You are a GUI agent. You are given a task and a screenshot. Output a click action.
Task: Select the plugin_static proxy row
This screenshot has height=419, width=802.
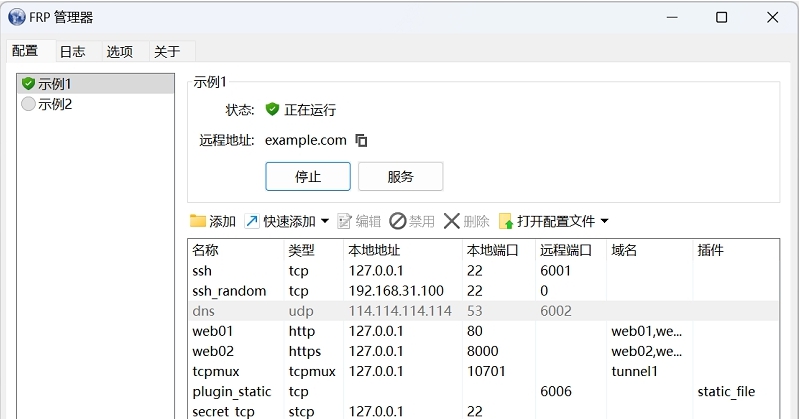click(x=483, y=391)
